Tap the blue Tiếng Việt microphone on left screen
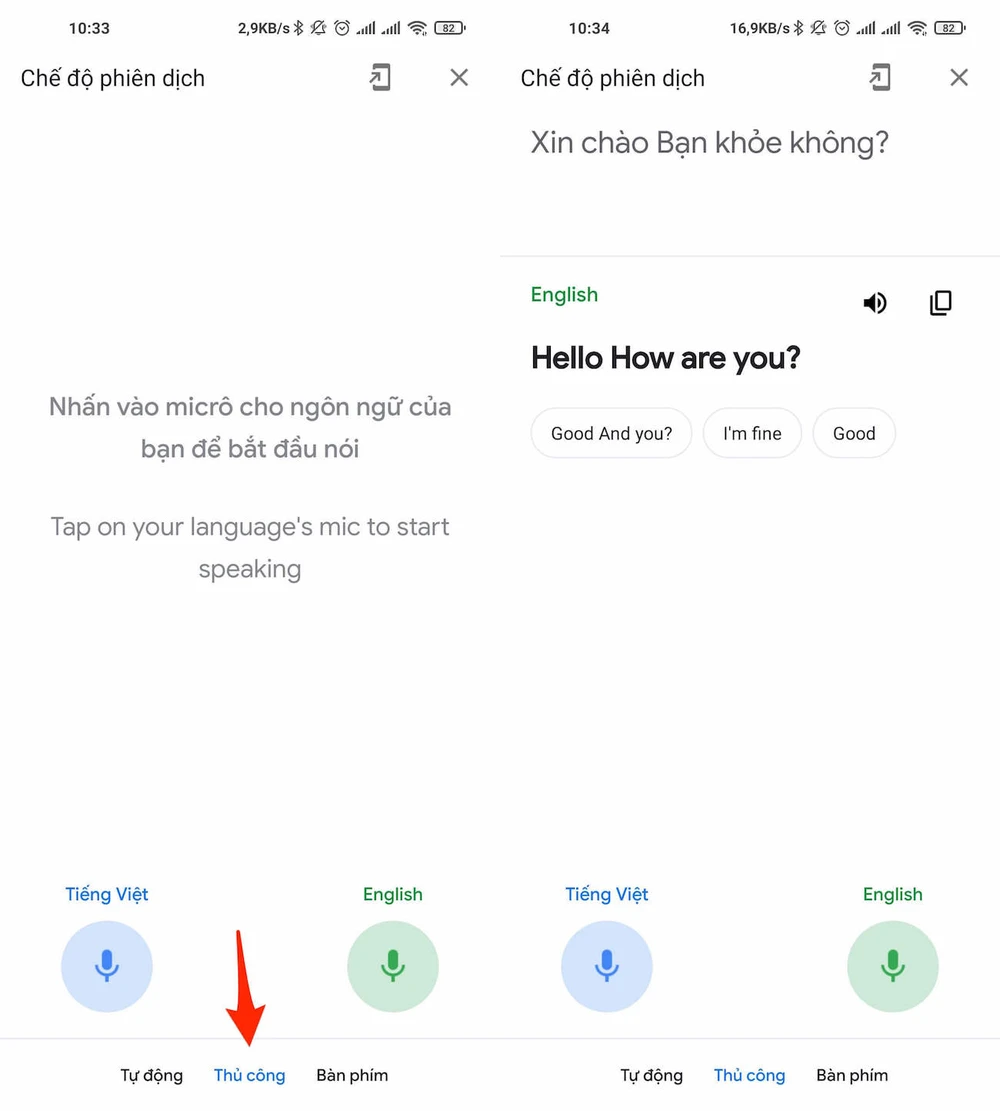The height and width of the screenshot is (1111, 1000). tap(107, 966)
